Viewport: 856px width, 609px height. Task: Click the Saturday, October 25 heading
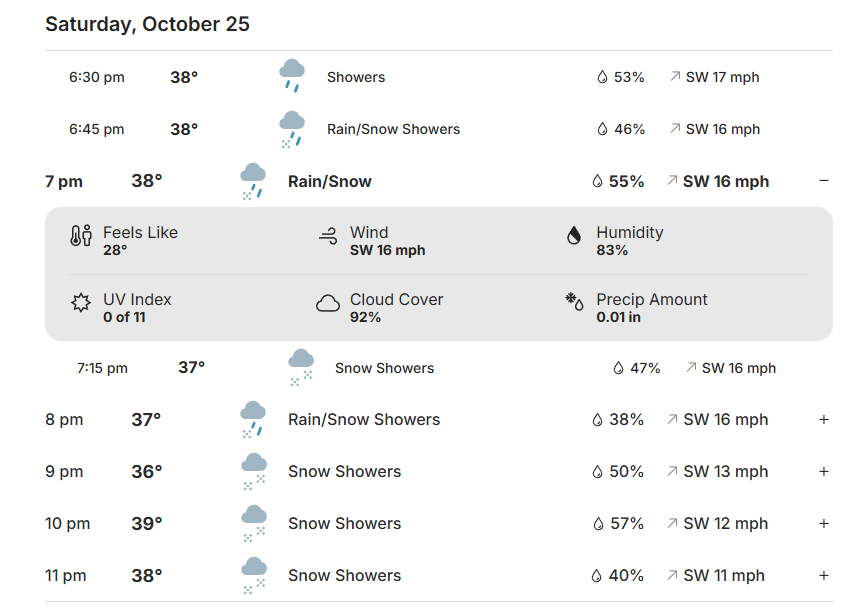point(147,24)
